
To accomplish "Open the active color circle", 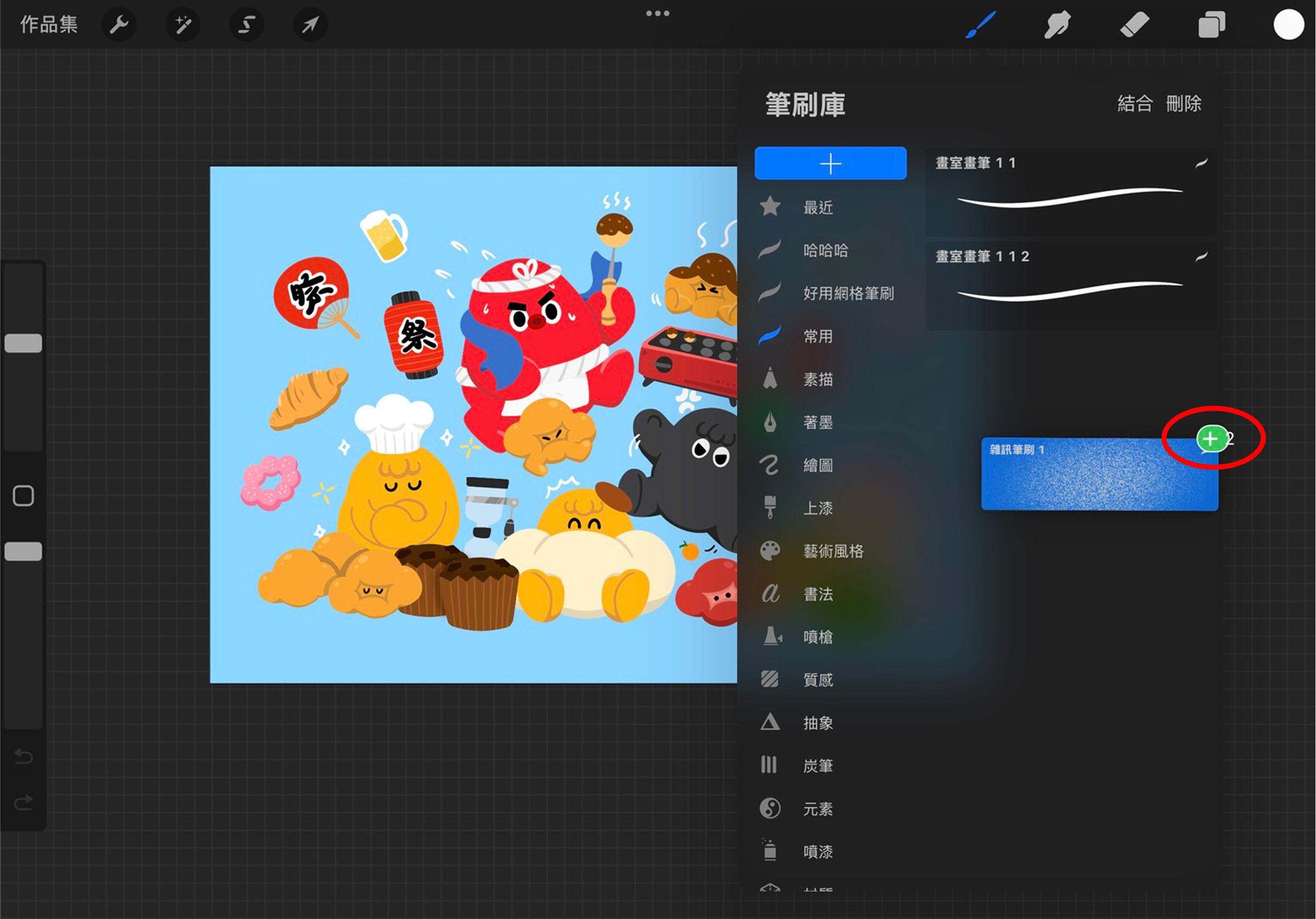I will tap(1288, 25).
